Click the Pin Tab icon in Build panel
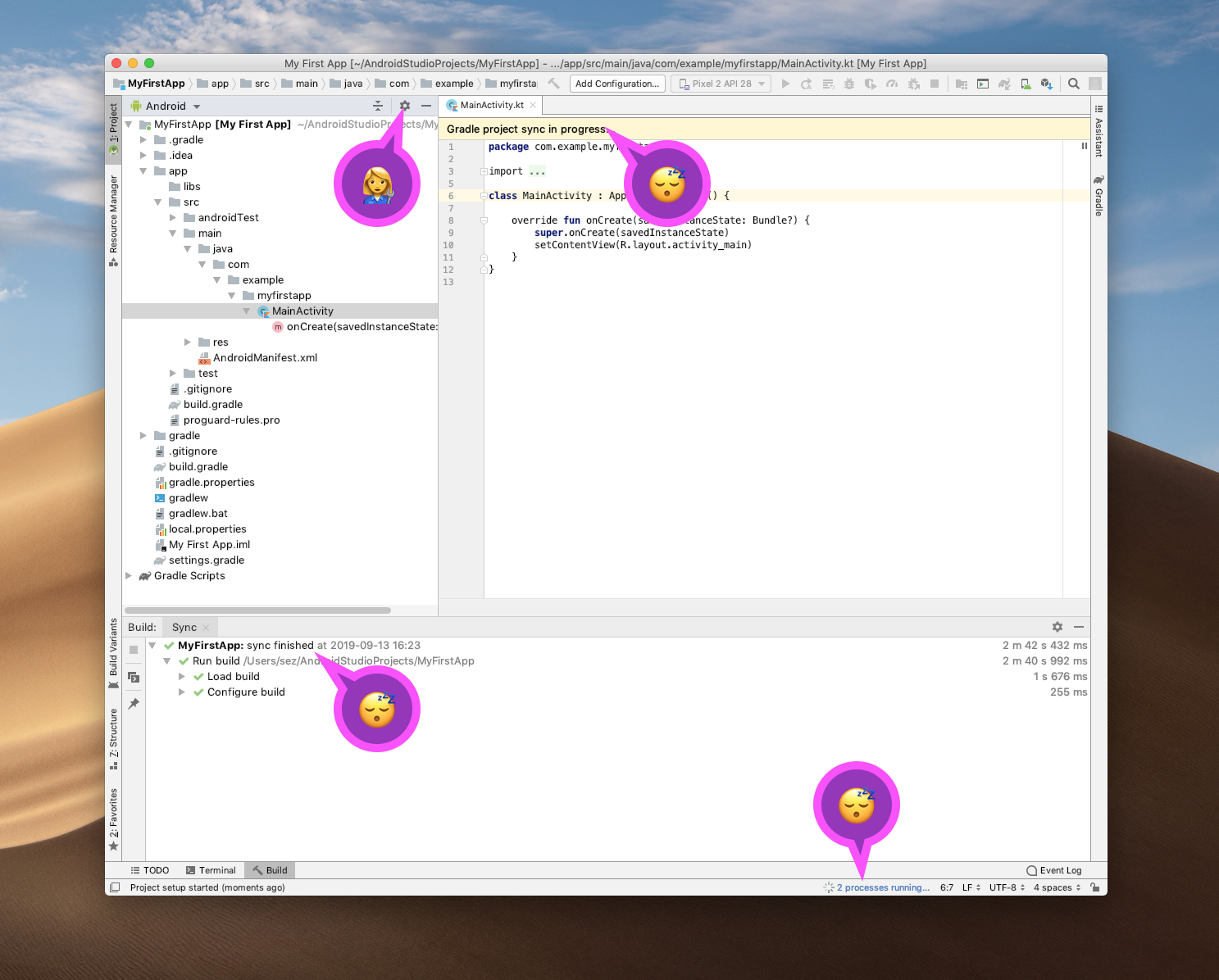 point(134,704)
